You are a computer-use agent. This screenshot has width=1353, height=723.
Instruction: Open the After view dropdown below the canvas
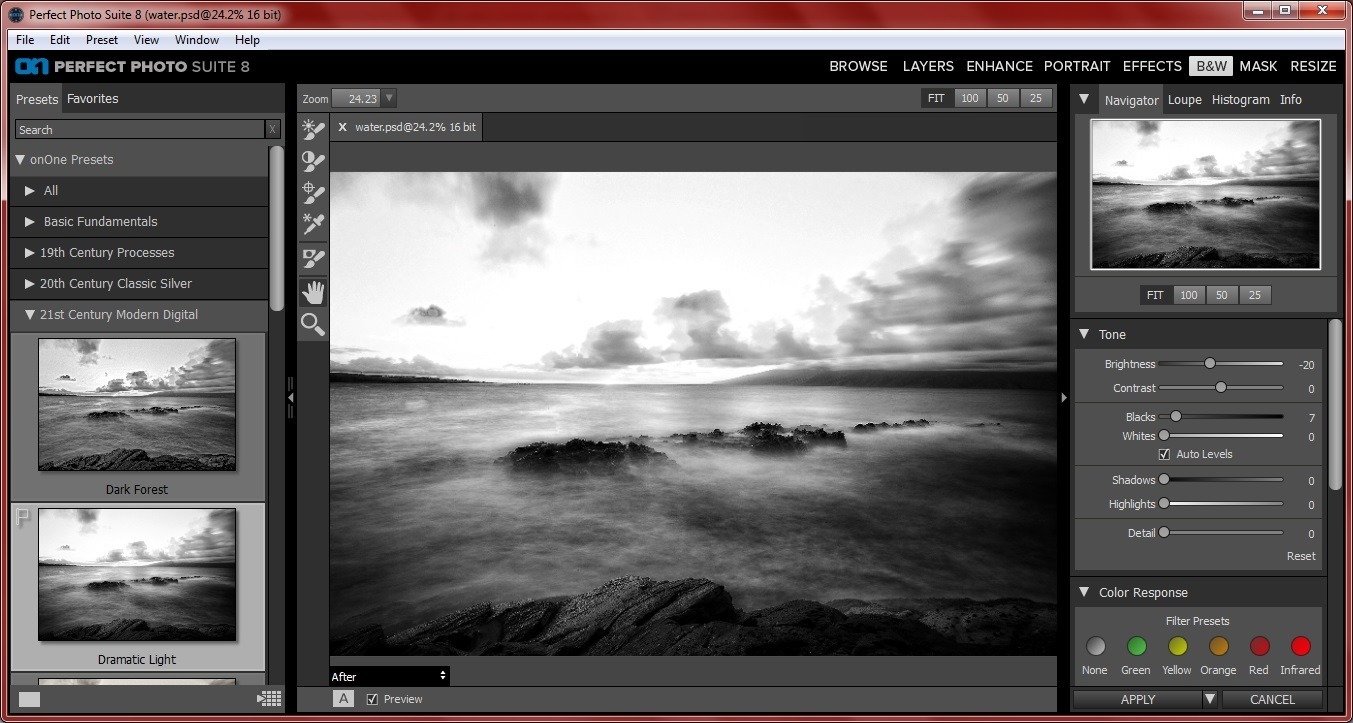pyautogui.click(x=389, y=676)
